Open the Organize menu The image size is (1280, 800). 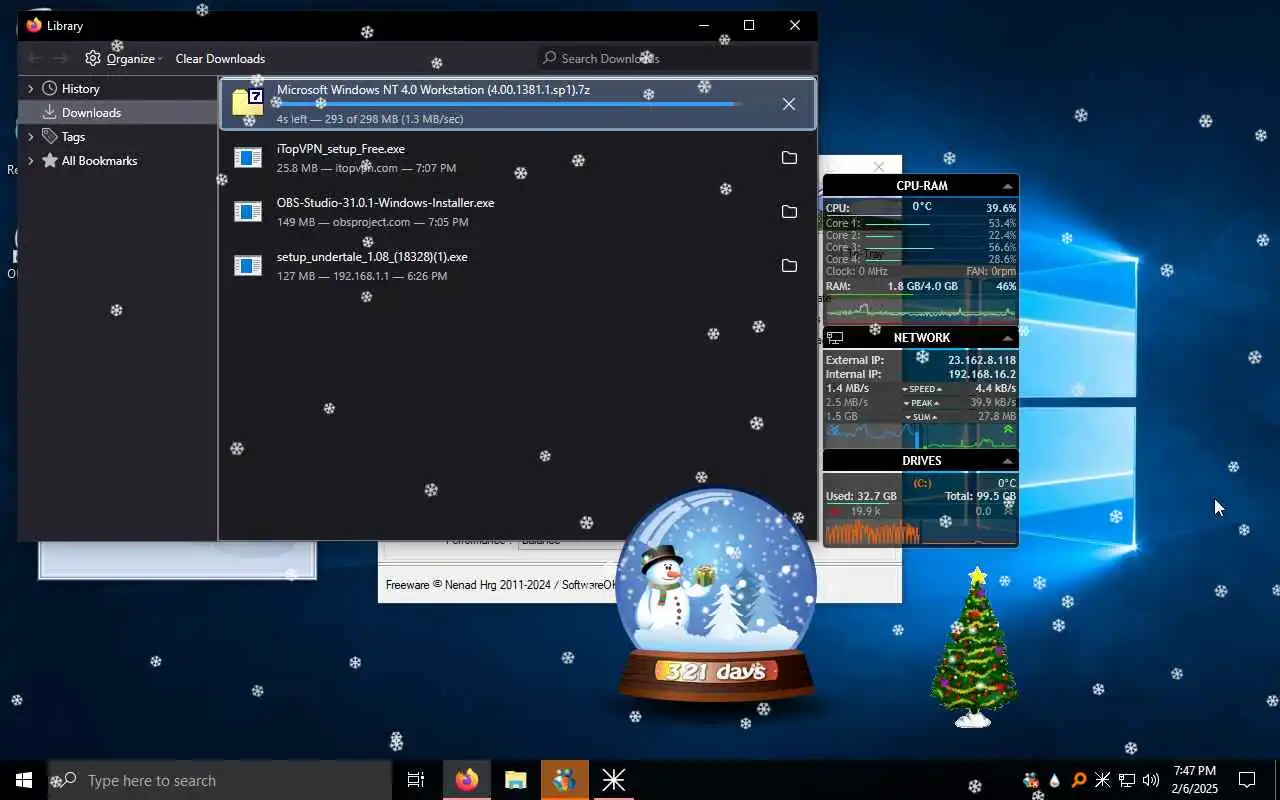[x=124, y=59]
